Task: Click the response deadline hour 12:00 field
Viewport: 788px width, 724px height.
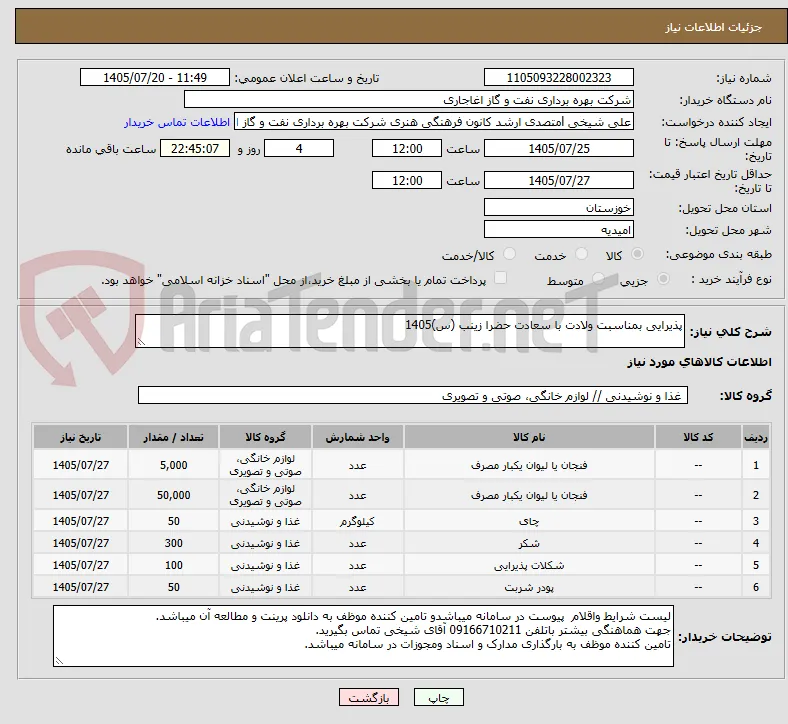Action: (x=407, y=148)
